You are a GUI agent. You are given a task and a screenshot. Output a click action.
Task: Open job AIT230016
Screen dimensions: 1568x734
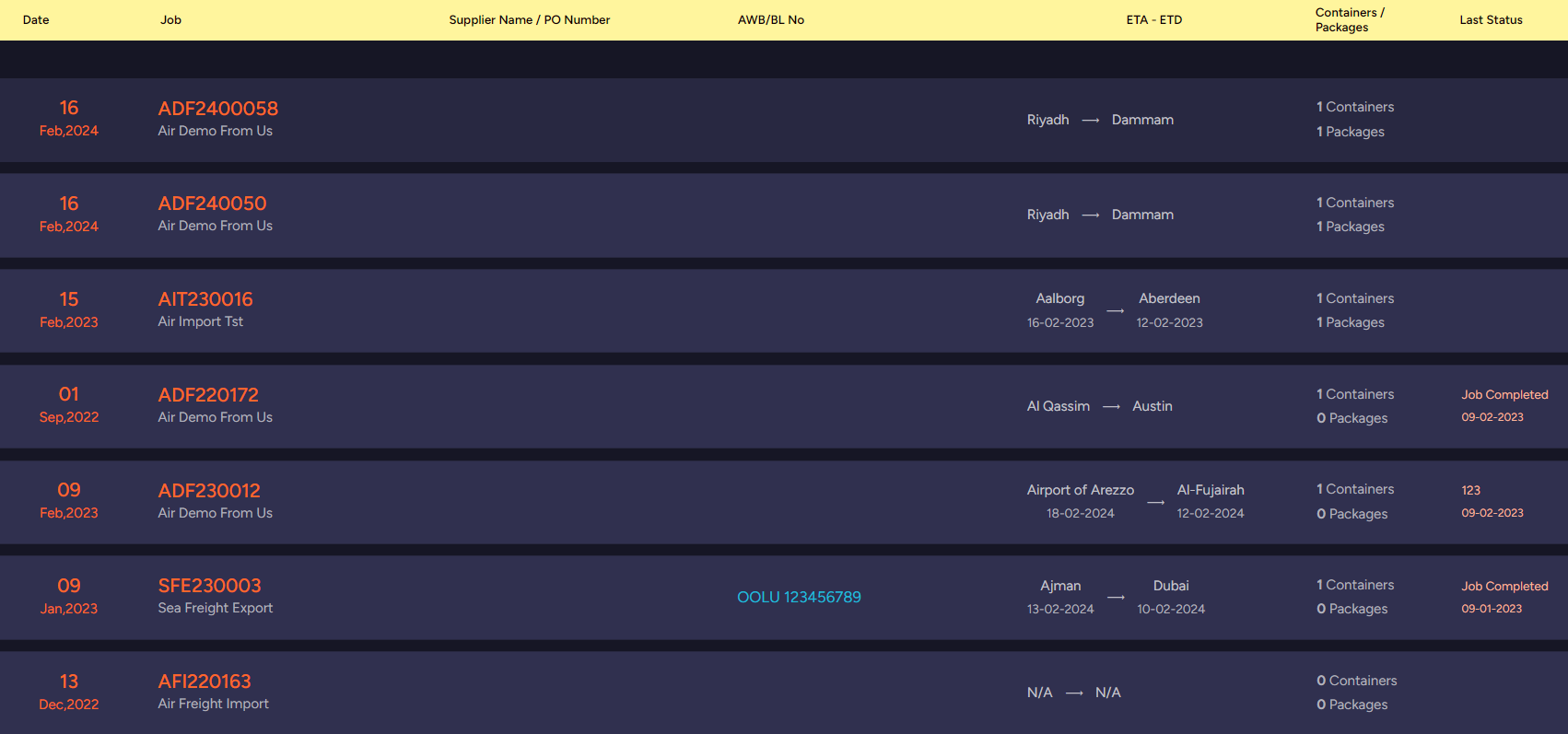click(205, 299)
